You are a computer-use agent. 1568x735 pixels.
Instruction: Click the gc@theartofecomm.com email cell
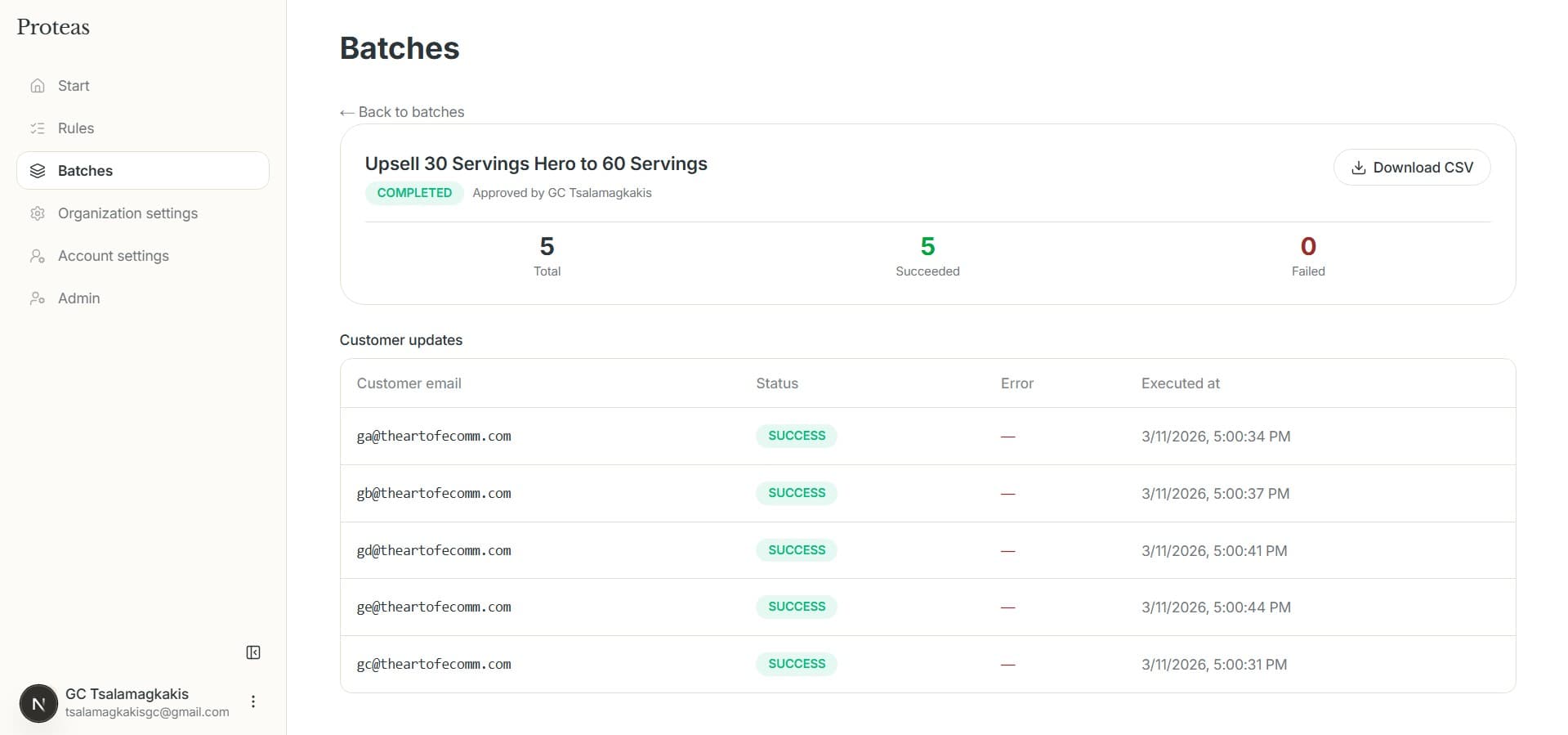[434, 665]
